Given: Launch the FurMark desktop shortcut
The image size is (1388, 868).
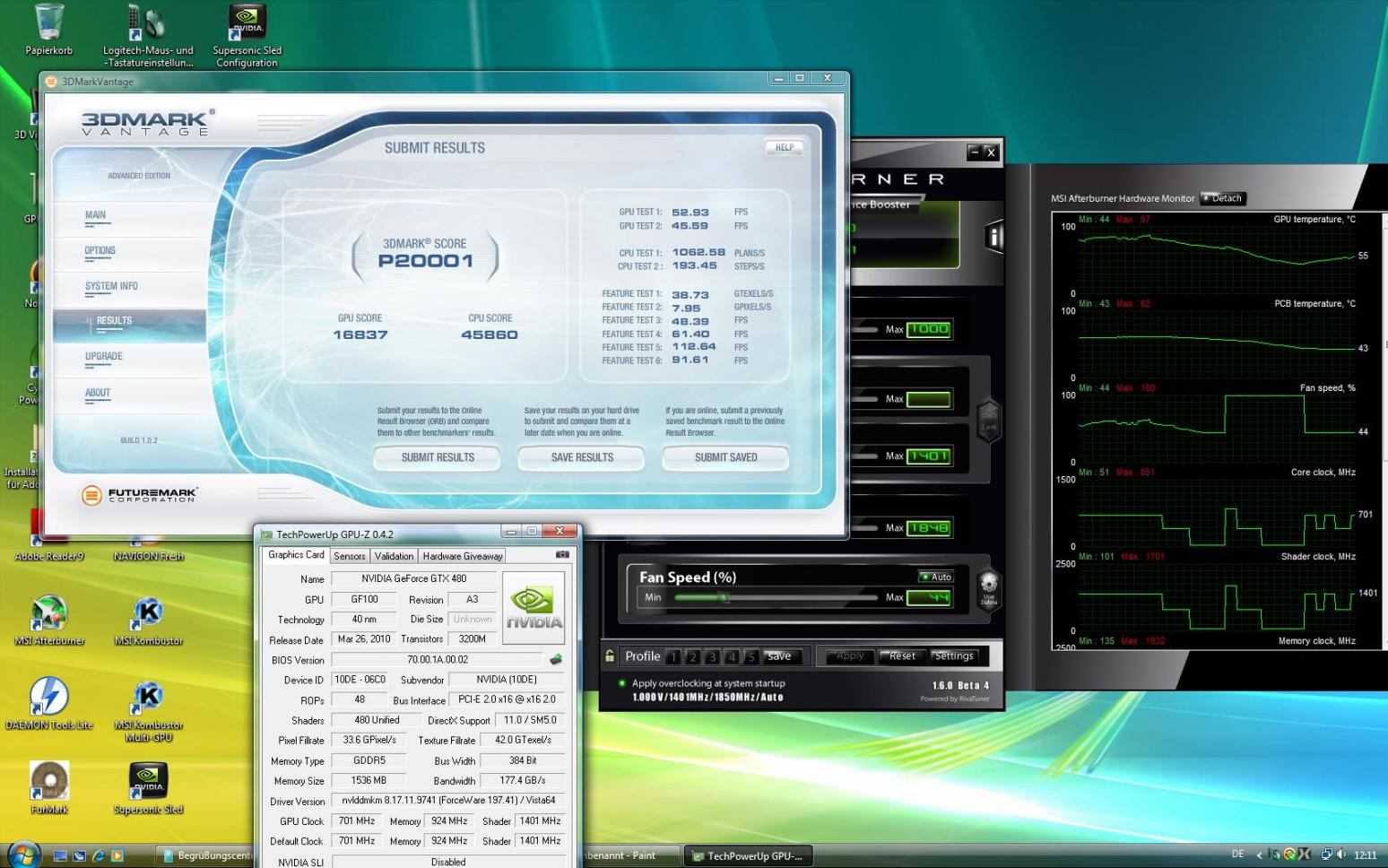Looking at the screenshot, I should pos(48,788).
